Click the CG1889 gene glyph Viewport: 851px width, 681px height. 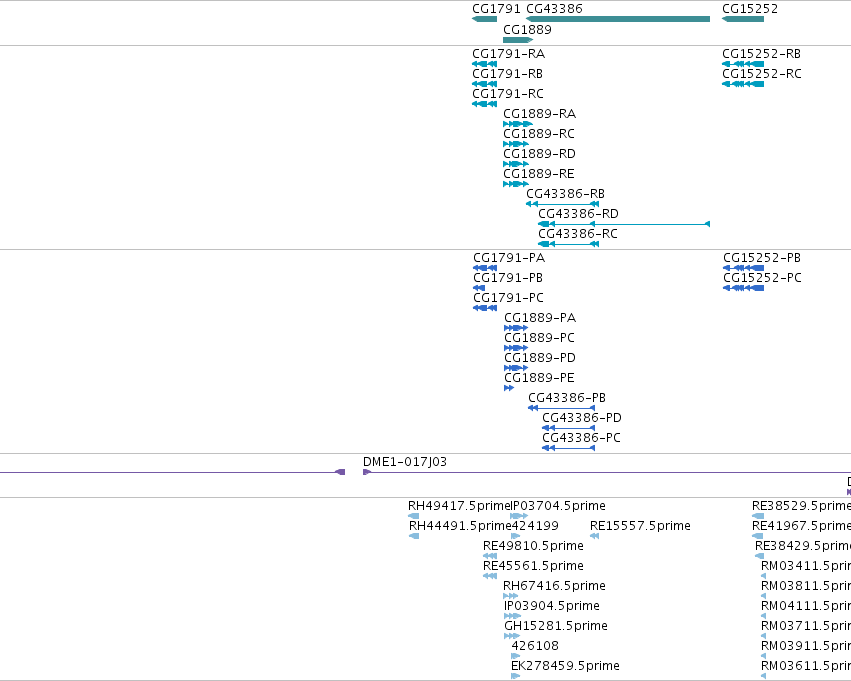(518, 40)
